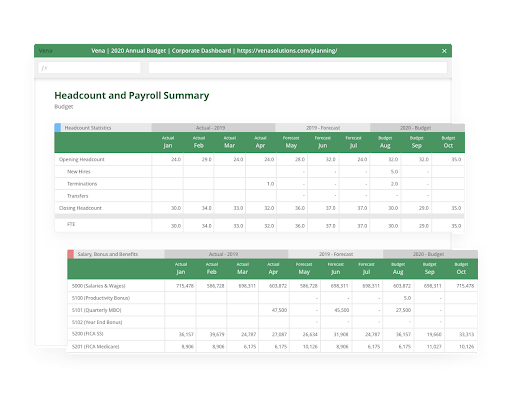
Task: Select the Headcount Statistics section label
Action: 88,128
